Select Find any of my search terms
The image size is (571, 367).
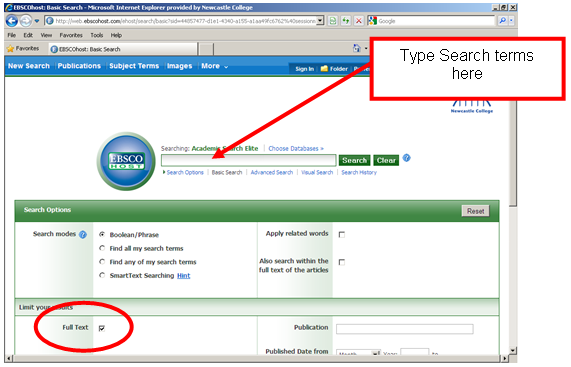click(102, 261)
